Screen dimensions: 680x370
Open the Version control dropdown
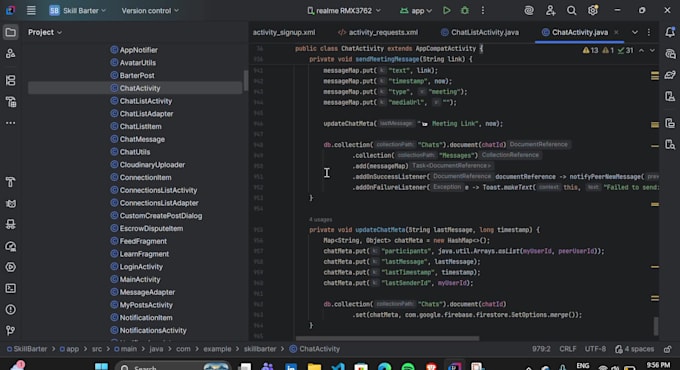[x=150, y=10]
